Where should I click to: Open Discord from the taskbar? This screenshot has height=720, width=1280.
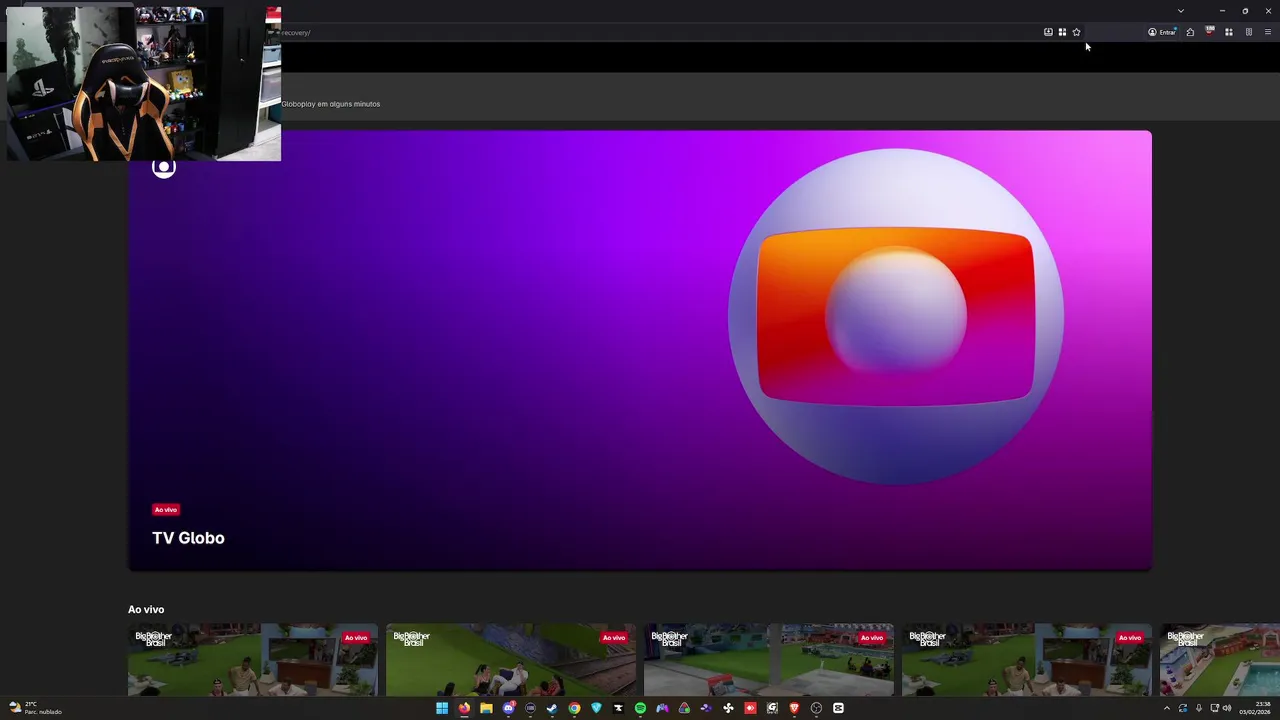(508, 708)
